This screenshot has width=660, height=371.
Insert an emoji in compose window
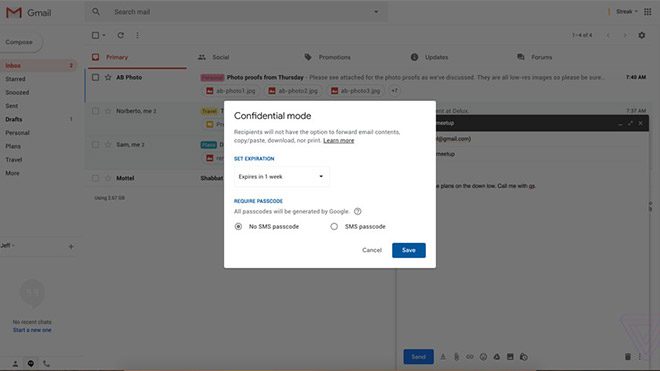483,357
